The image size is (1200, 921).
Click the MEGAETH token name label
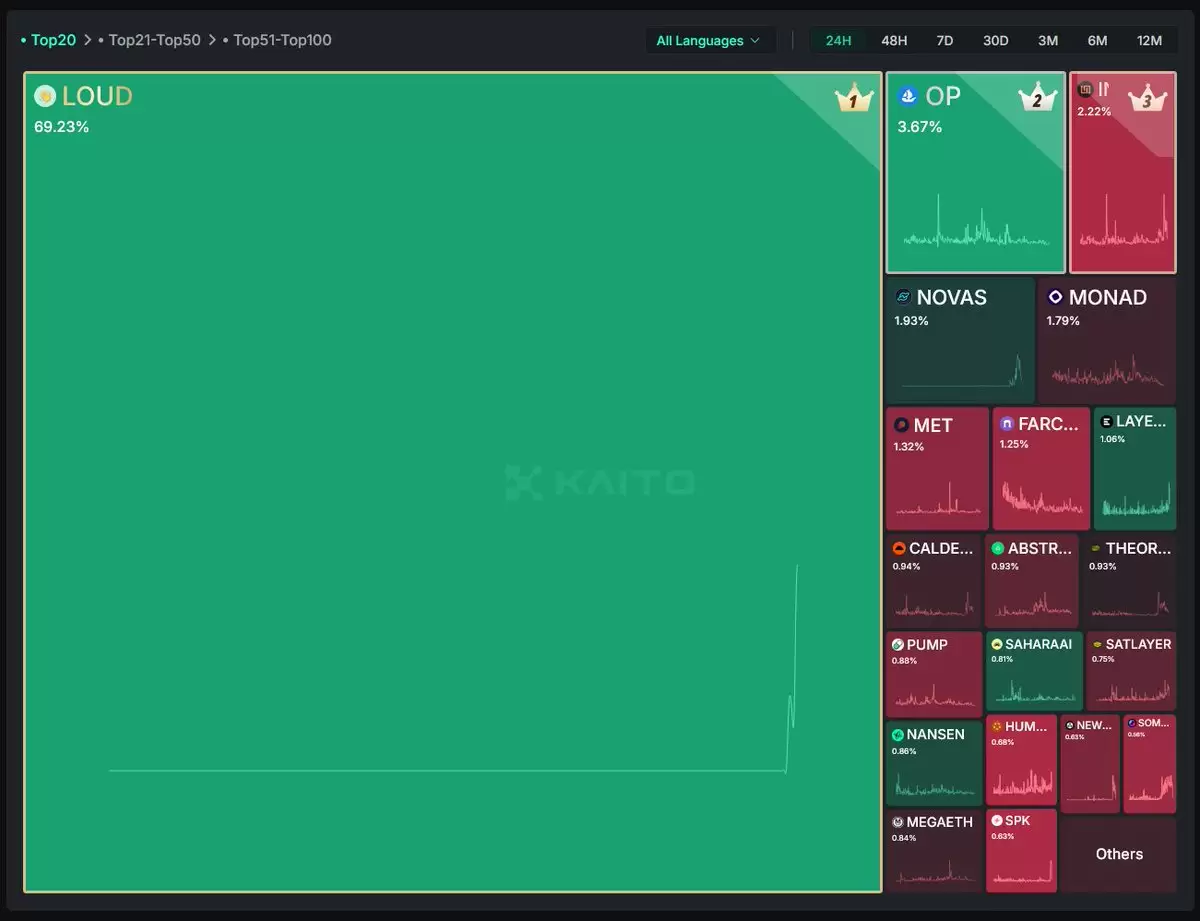tap(940, 822)
